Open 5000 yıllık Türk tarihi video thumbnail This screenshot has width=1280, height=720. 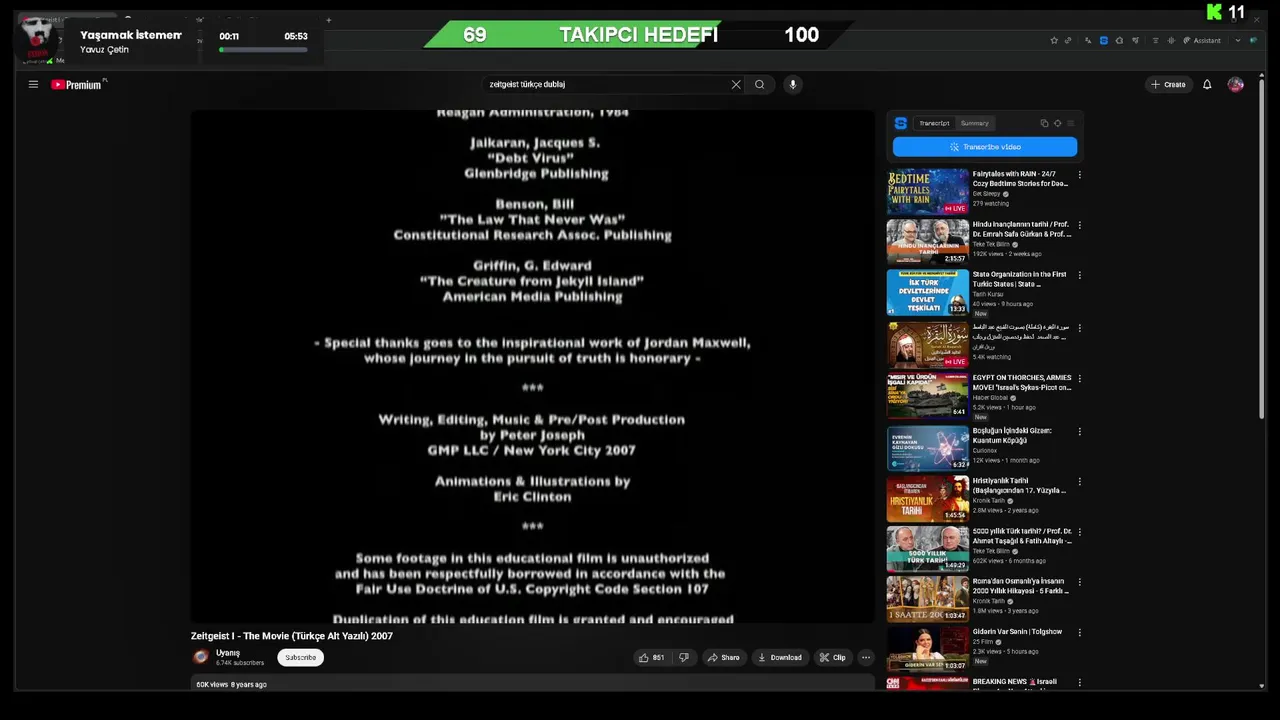coord(928,549)
